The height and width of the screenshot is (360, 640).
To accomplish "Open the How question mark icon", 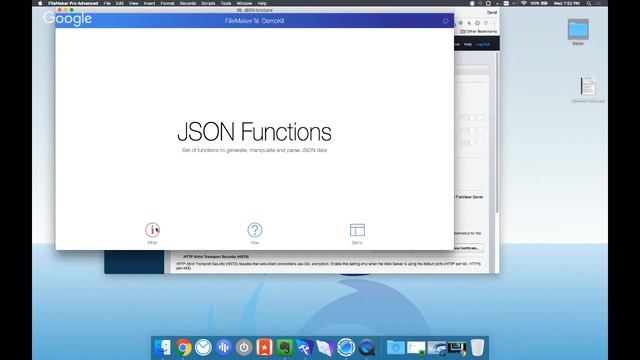I will click(x=255, y=230).
